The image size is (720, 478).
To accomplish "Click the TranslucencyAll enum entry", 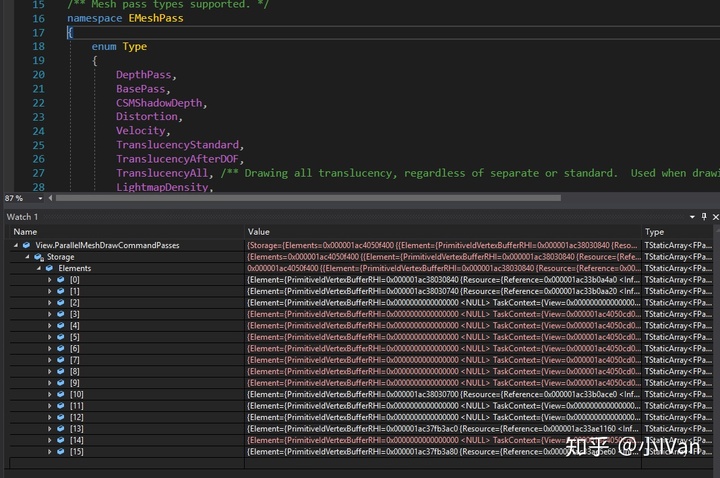I will coord(162,173).
